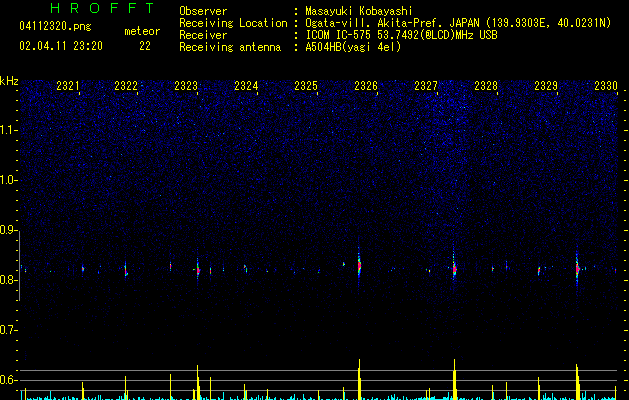Select the file name 04112320.png
This screenshot has height=400, width=629.
(55, 26)
